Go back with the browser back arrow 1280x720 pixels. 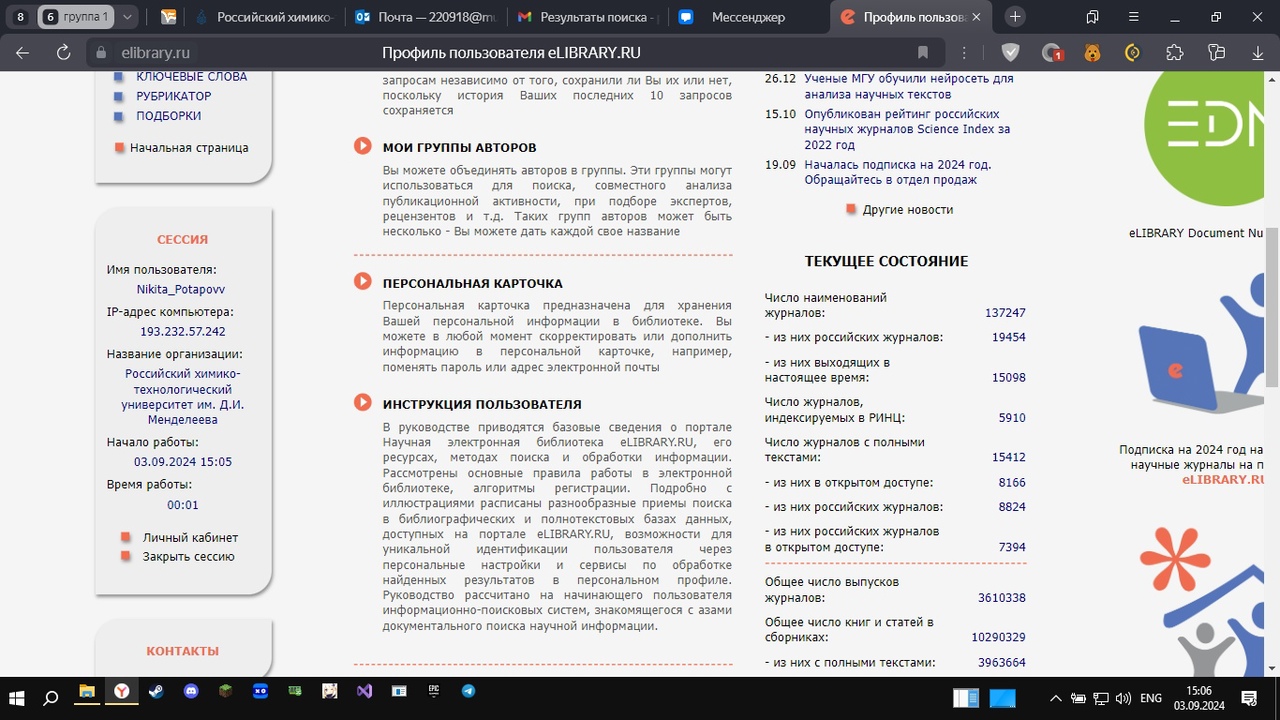(22, 53)
